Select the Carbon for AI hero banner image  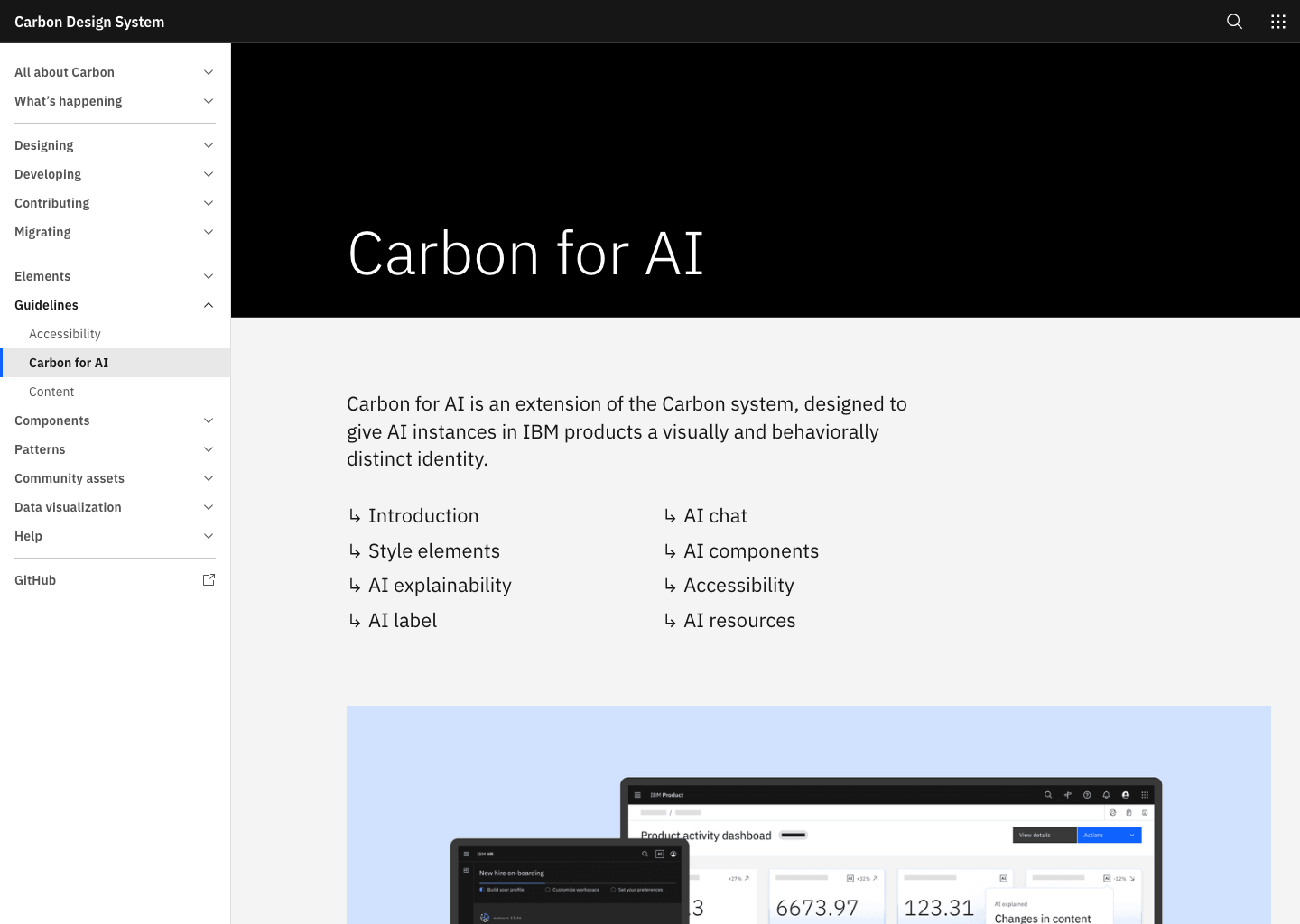[765, 179]
